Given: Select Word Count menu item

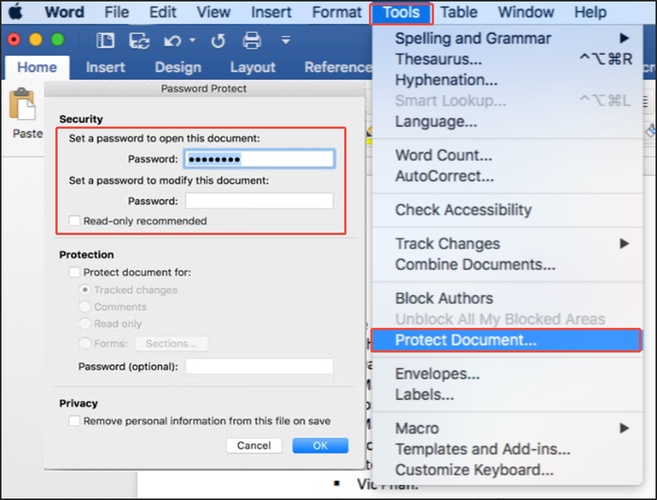Looking at the screenshot, I should [507, 155].
